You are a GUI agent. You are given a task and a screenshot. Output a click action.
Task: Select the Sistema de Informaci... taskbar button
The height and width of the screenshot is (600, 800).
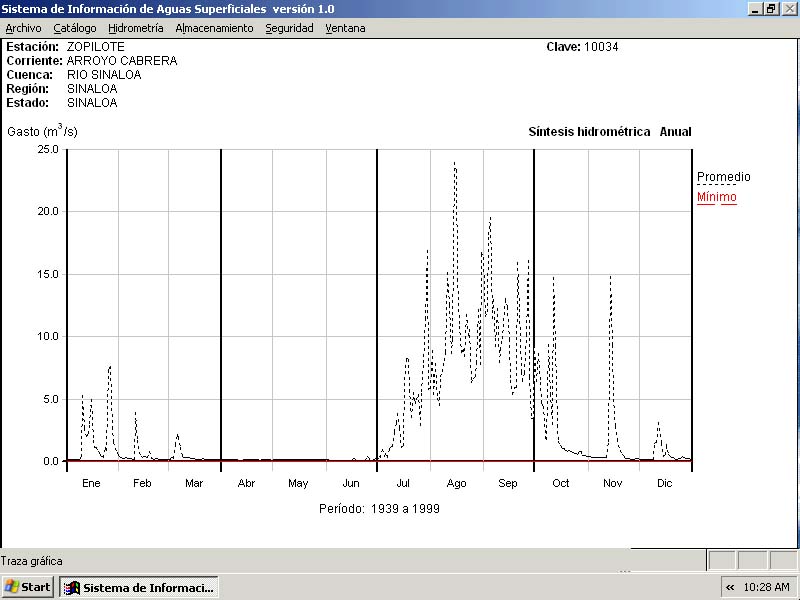[139, 587]
